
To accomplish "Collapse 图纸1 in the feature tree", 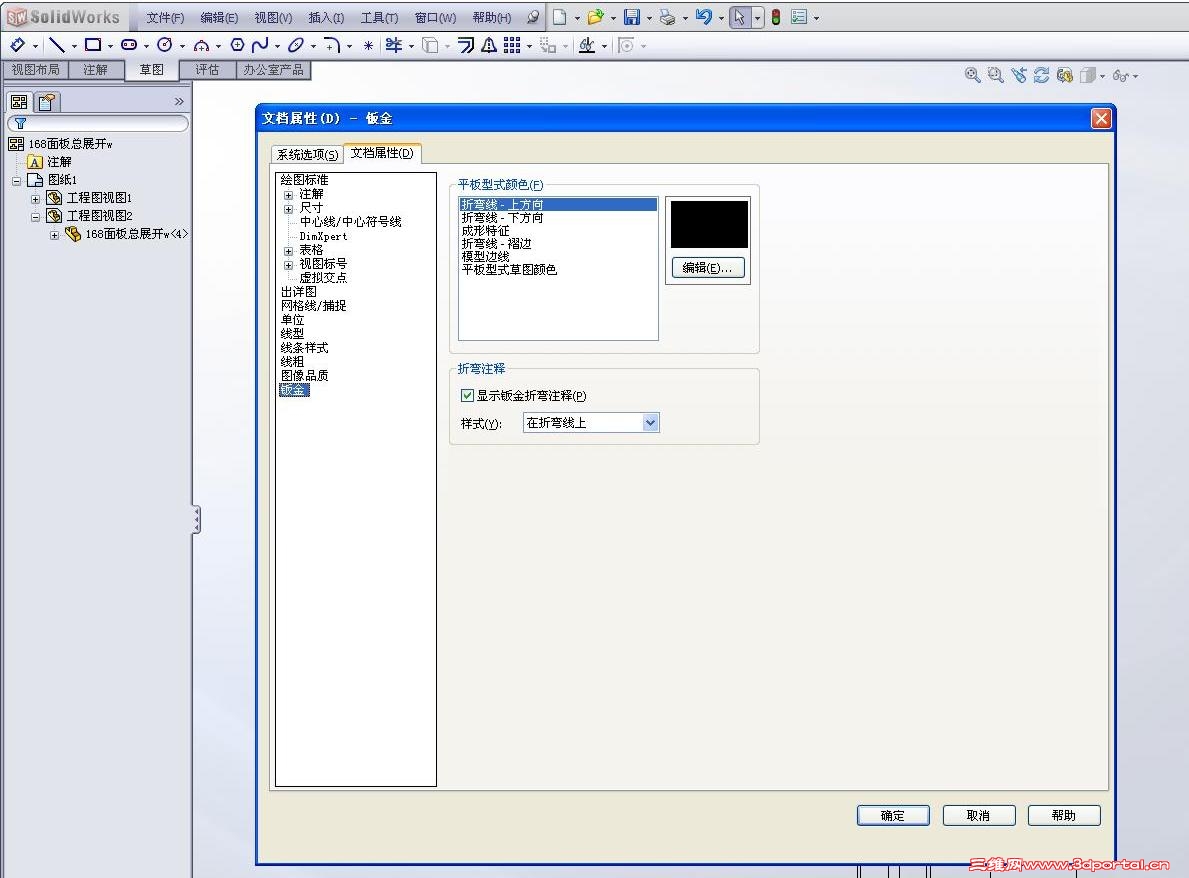I will [x=17, y=180].
